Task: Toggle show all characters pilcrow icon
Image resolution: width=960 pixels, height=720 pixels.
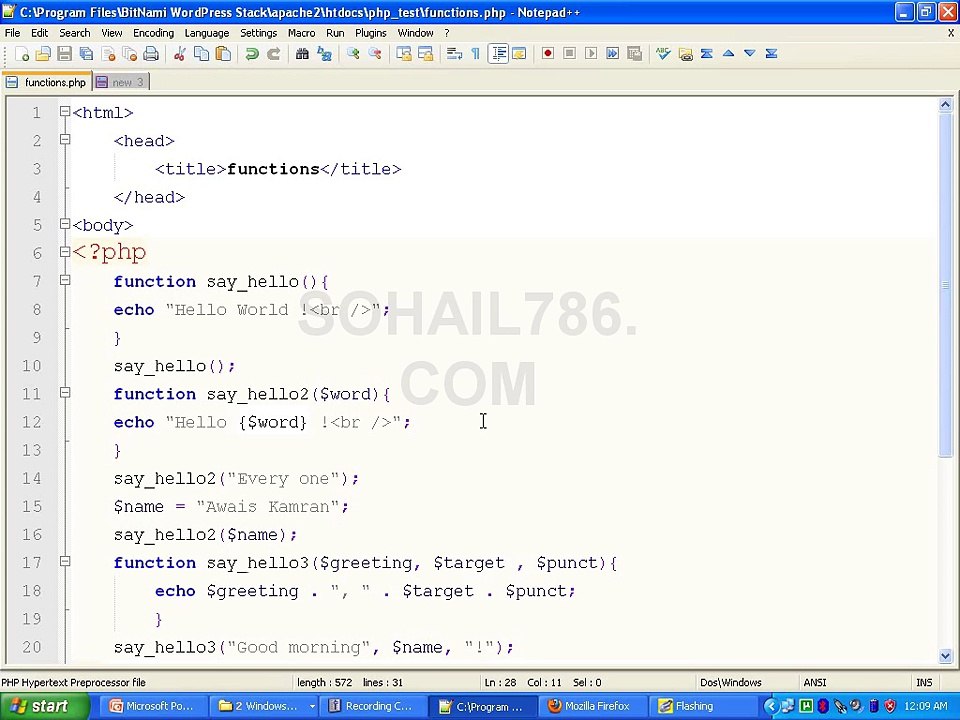Action: coord(476,54)
